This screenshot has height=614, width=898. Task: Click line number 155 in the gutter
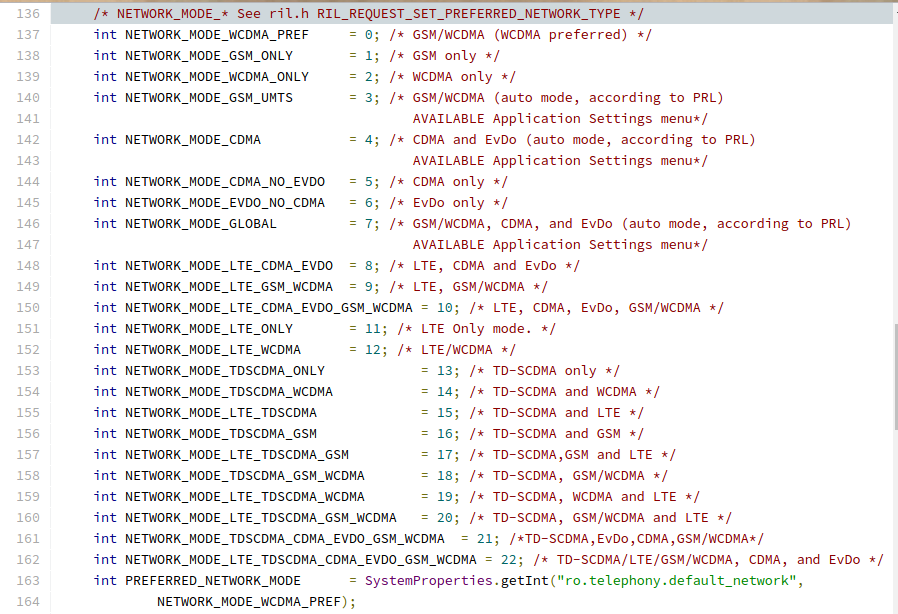point(28,413)
